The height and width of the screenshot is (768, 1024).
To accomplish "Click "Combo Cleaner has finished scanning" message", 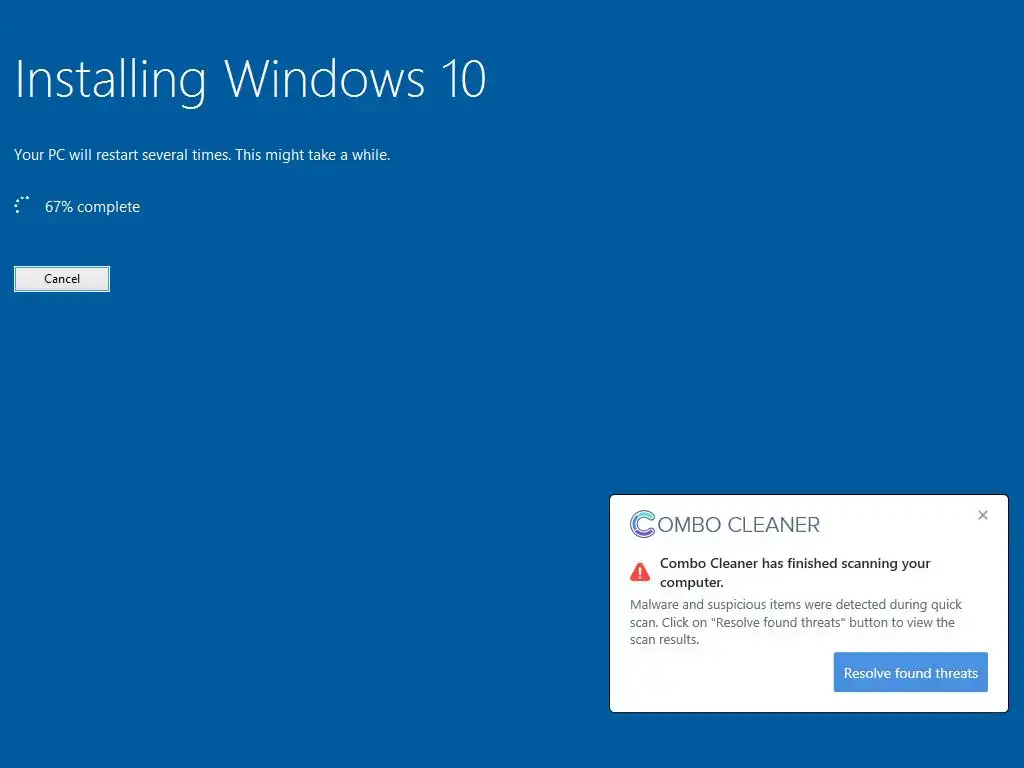I will pos(795,572).
